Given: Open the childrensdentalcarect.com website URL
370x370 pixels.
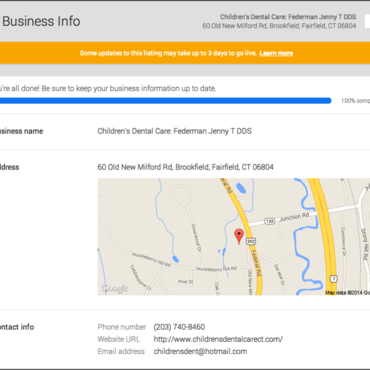Looking at the screenshot, I should 218,339.
